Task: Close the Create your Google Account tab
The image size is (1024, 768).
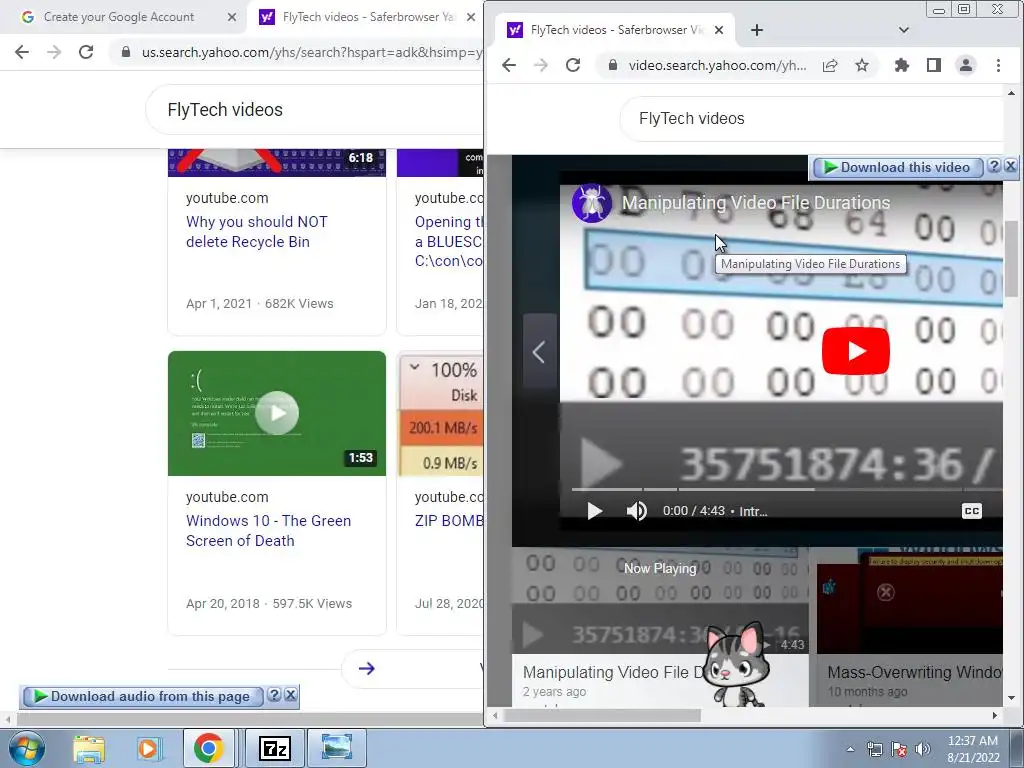Action: [232, 17]
